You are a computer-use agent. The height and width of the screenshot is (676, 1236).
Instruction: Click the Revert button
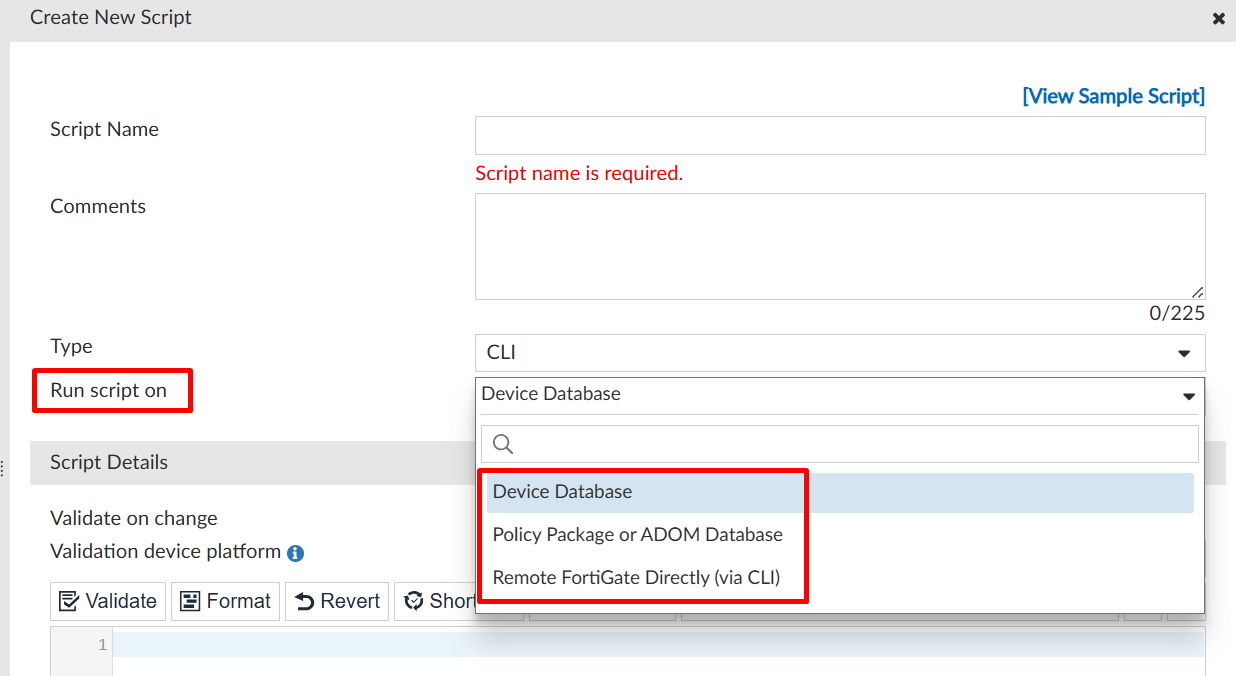click(x=337, y=601)
